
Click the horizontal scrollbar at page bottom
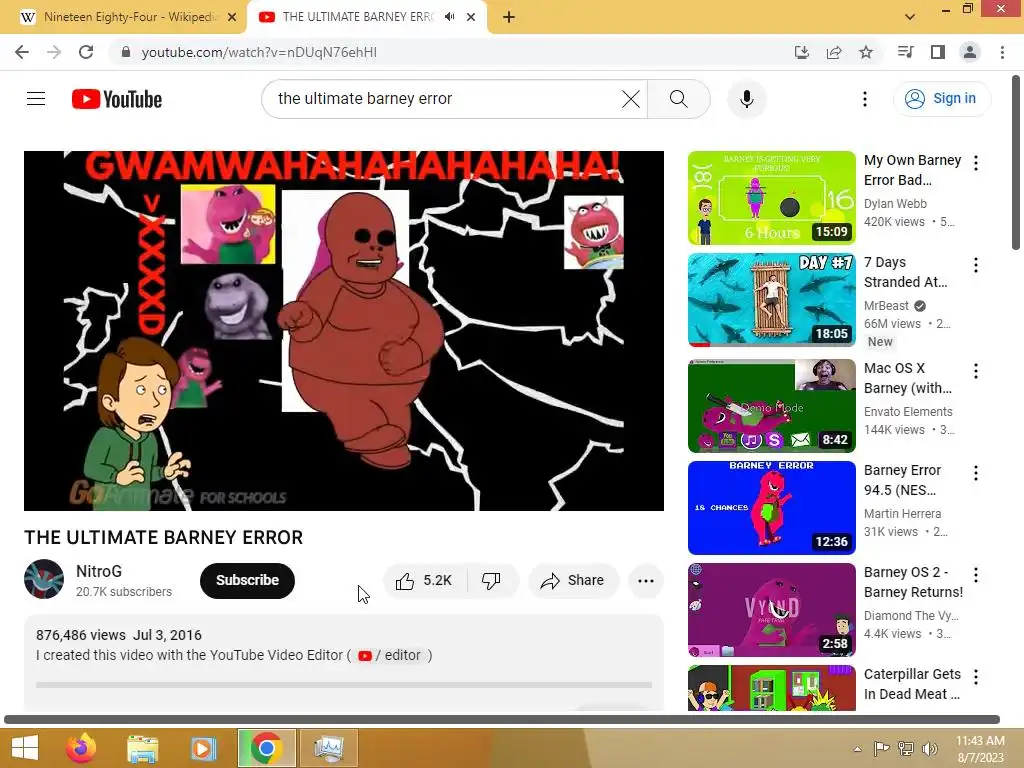pyautogui.click(x=502, y=720)
